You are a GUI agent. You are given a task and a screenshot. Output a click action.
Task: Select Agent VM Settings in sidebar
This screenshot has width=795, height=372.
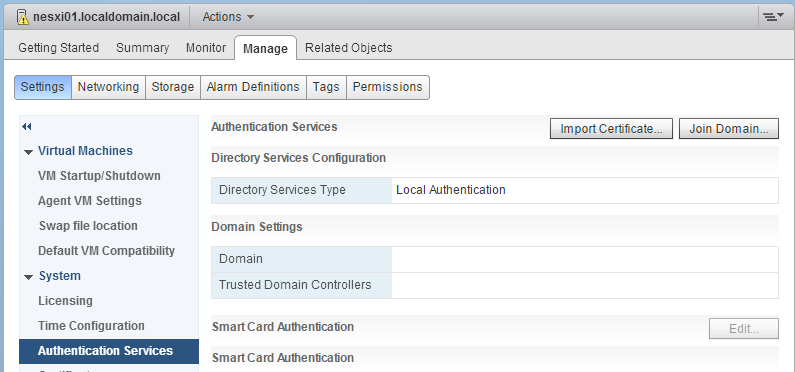(x=90, y=201)
